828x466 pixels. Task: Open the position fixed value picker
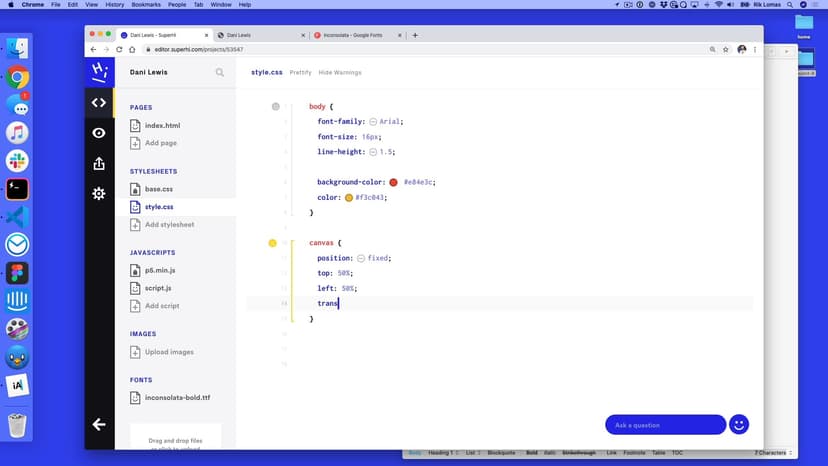coord(361,258)
